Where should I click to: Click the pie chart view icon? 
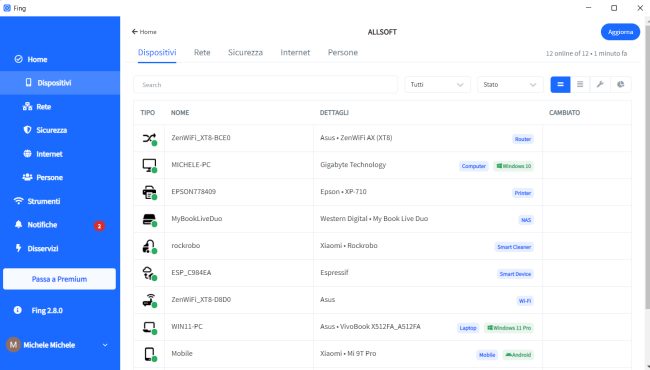click(x=621, y=85)
